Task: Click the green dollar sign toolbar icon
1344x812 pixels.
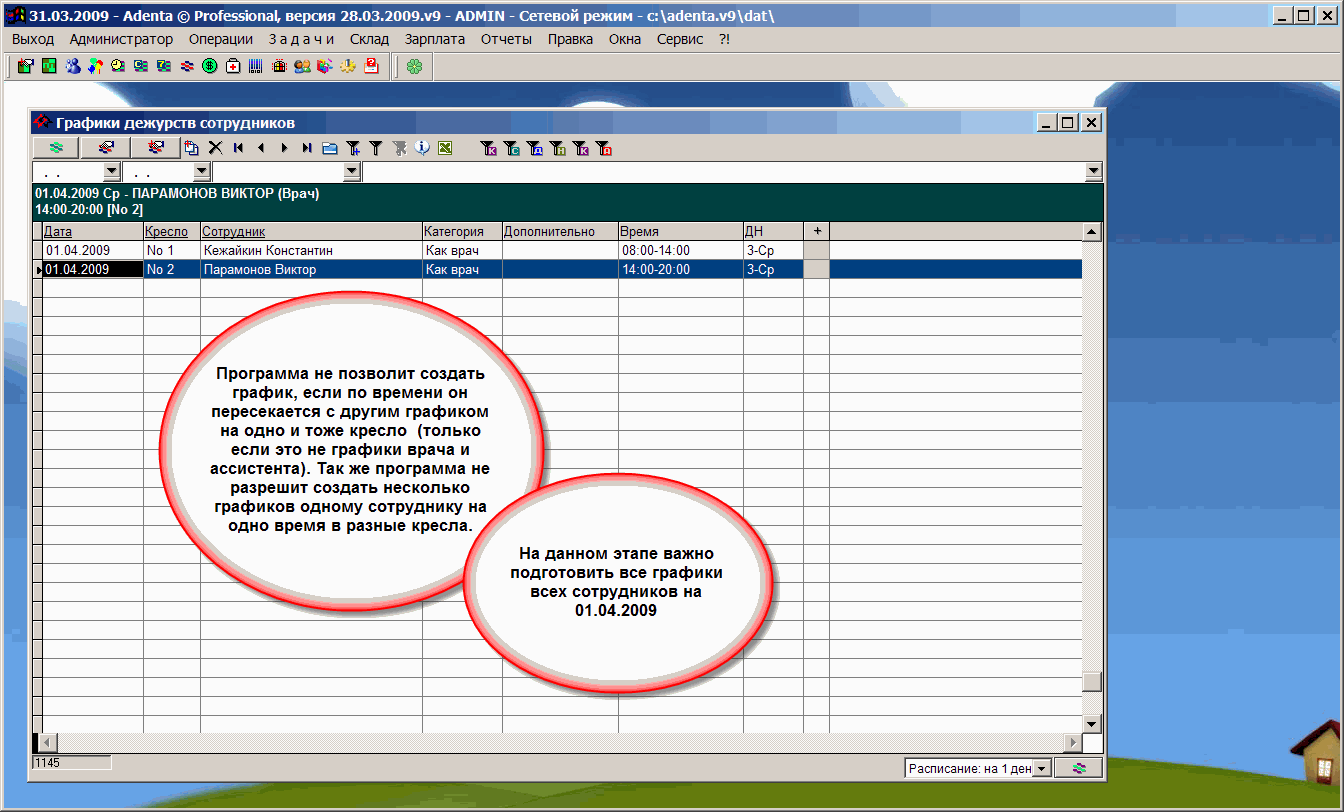Action: (210, 67)
